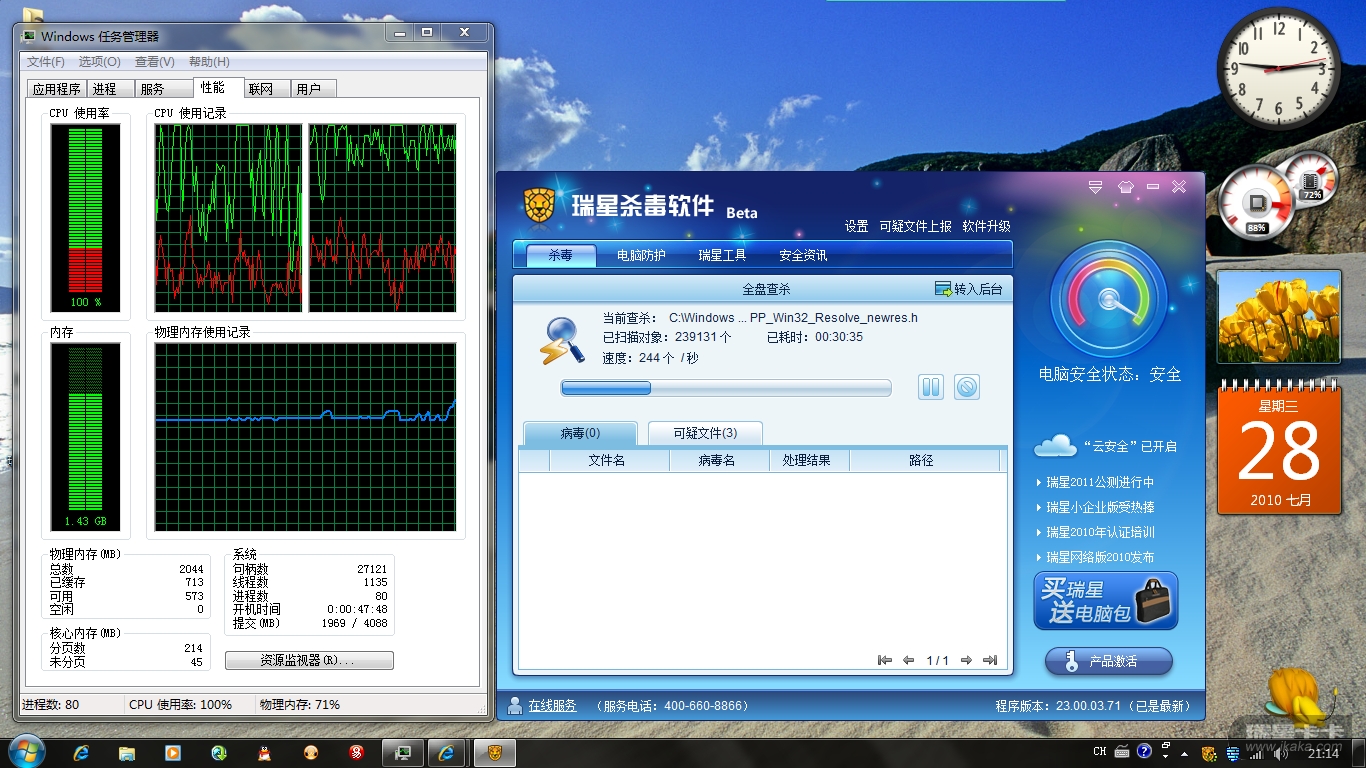
Task: Go to first results page
Action: 884,660
